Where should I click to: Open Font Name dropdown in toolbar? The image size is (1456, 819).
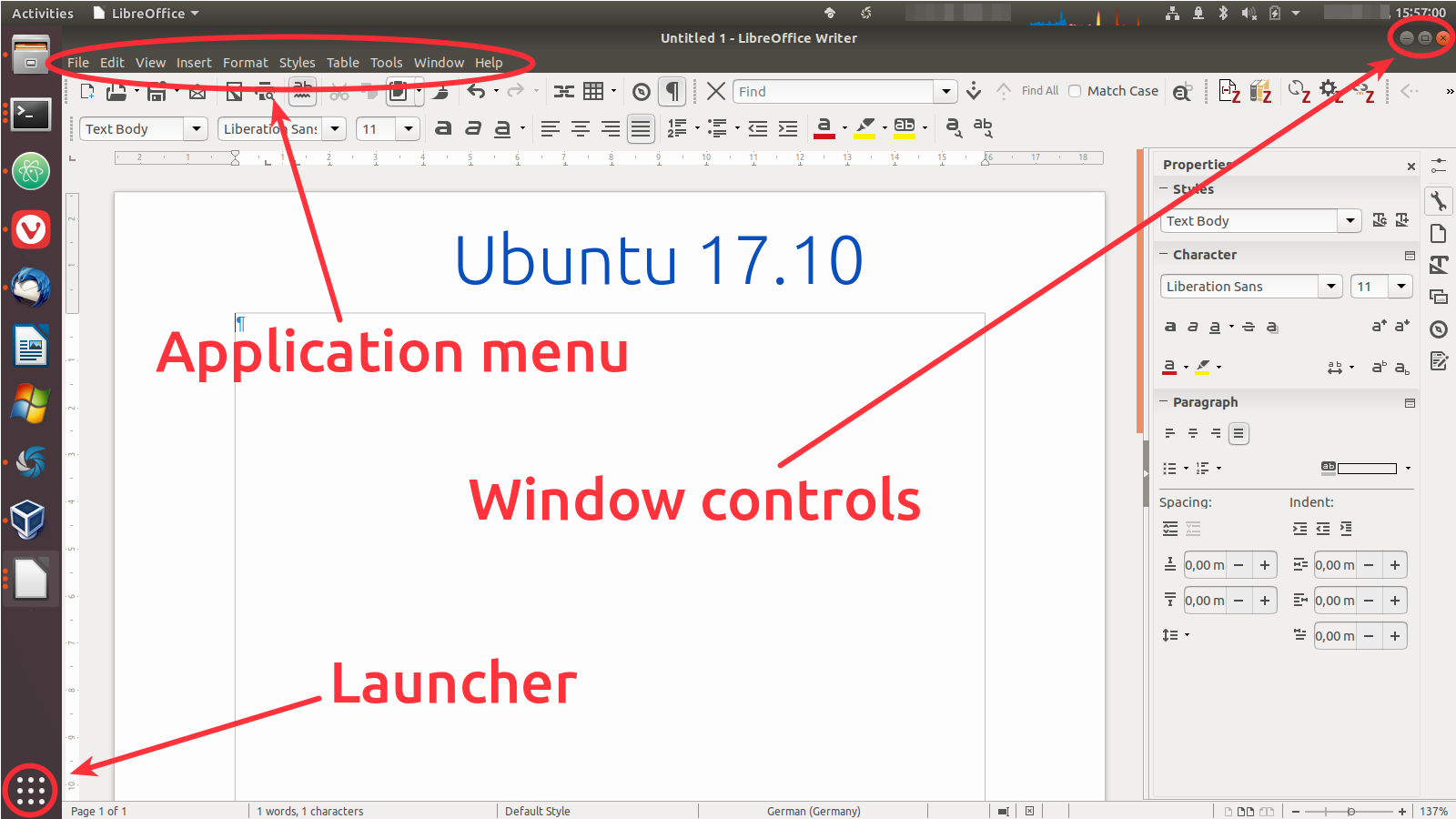tap(335, 129)
